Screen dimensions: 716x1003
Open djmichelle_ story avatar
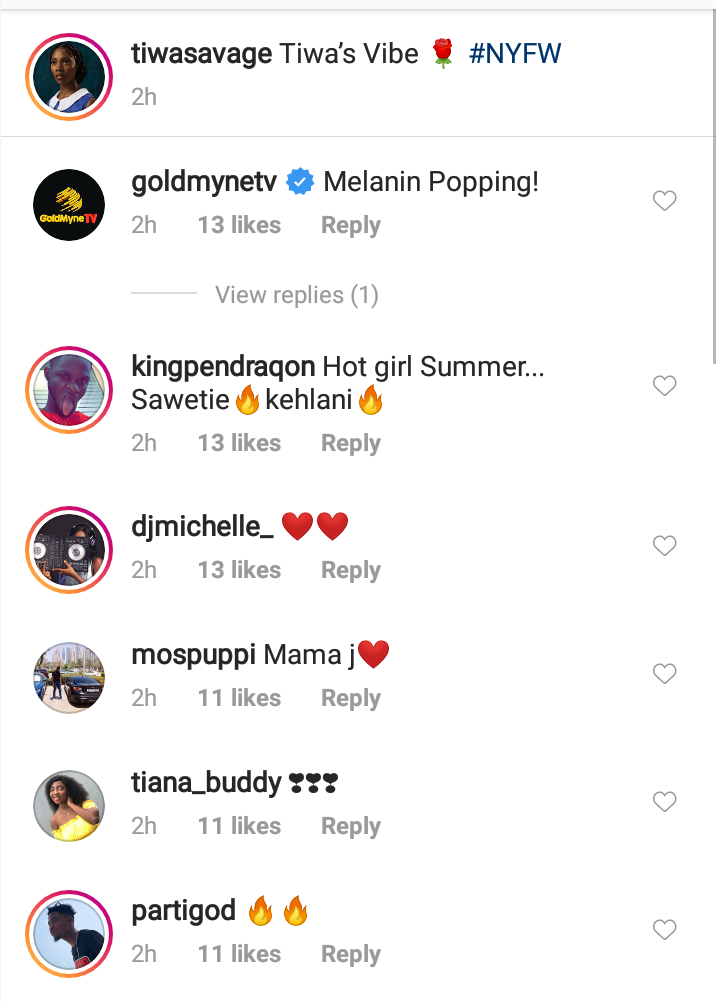69,548
